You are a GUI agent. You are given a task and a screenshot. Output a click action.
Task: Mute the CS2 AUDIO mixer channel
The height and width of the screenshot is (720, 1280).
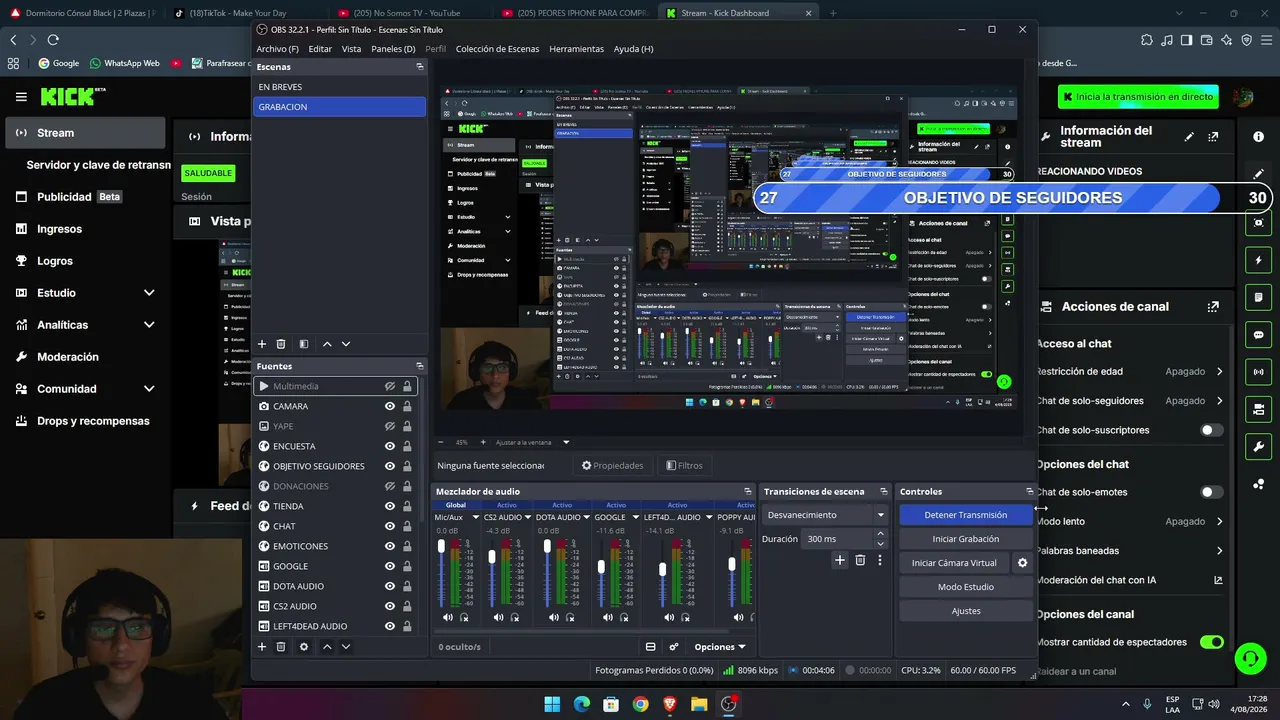click(498, 617)
